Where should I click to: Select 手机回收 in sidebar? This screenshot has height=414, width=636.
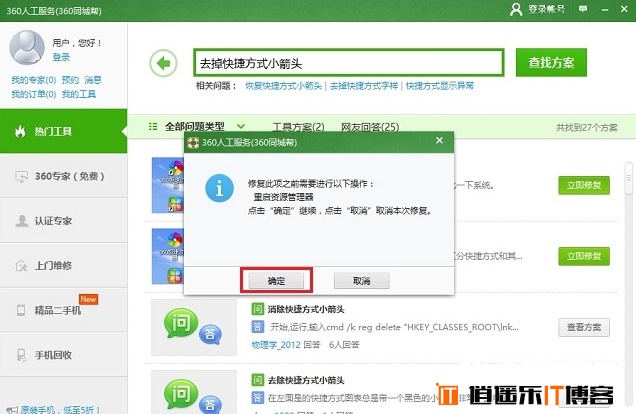click(63, 355)
